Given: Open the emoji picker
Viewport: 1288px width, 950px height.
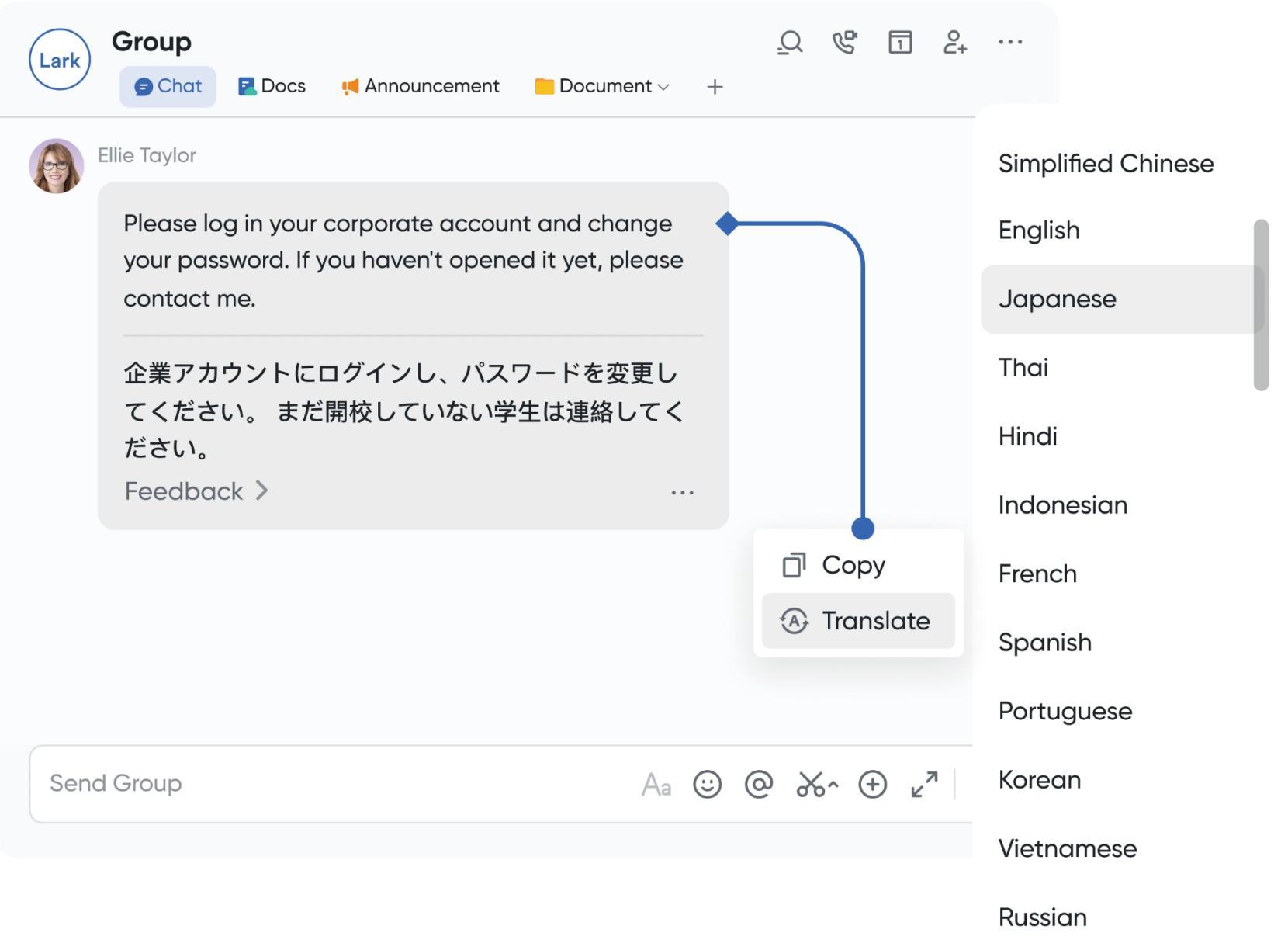Looking at the screenshot, I should pyautogui.click(x=707, y=785).
